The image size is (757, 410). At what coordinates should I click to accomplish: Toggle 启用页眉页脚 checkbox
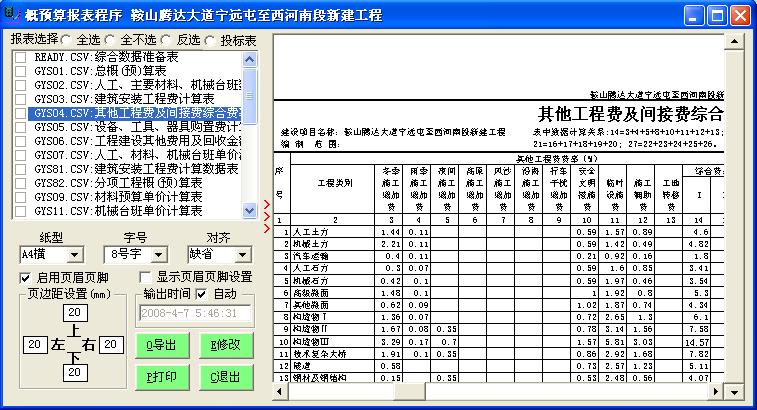[x=25, y=278]
